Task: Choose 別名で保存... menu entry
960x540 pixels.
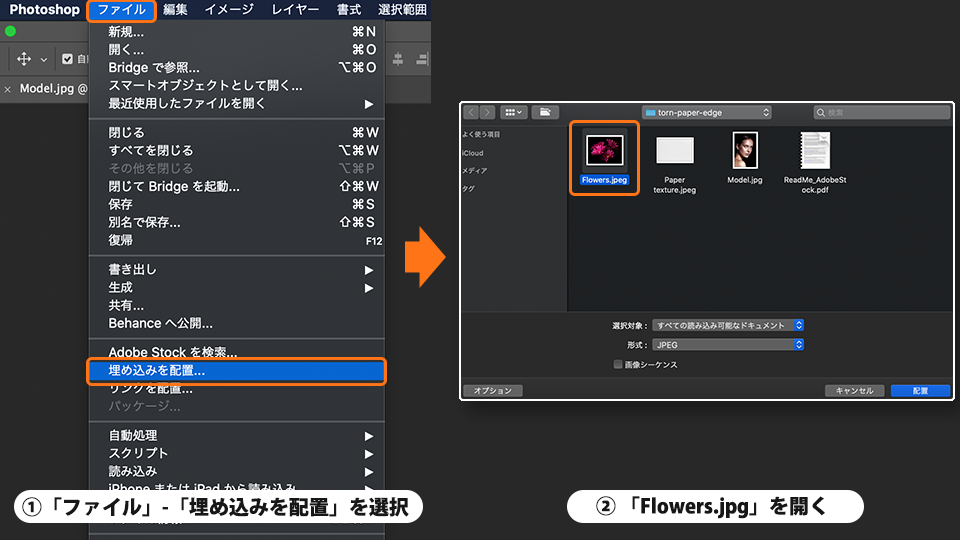Action: (x=237, y=222)
